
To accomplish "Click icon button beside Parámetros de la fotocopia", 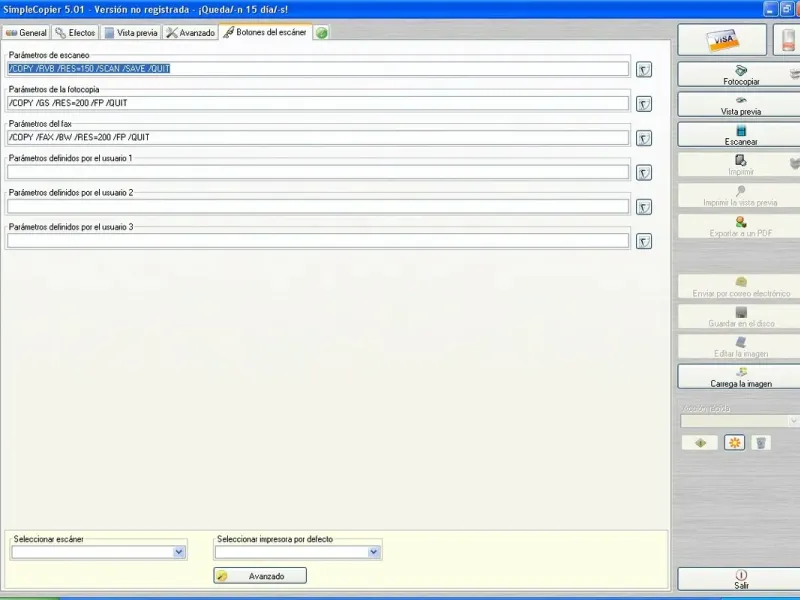I will [x=644, y=104].
